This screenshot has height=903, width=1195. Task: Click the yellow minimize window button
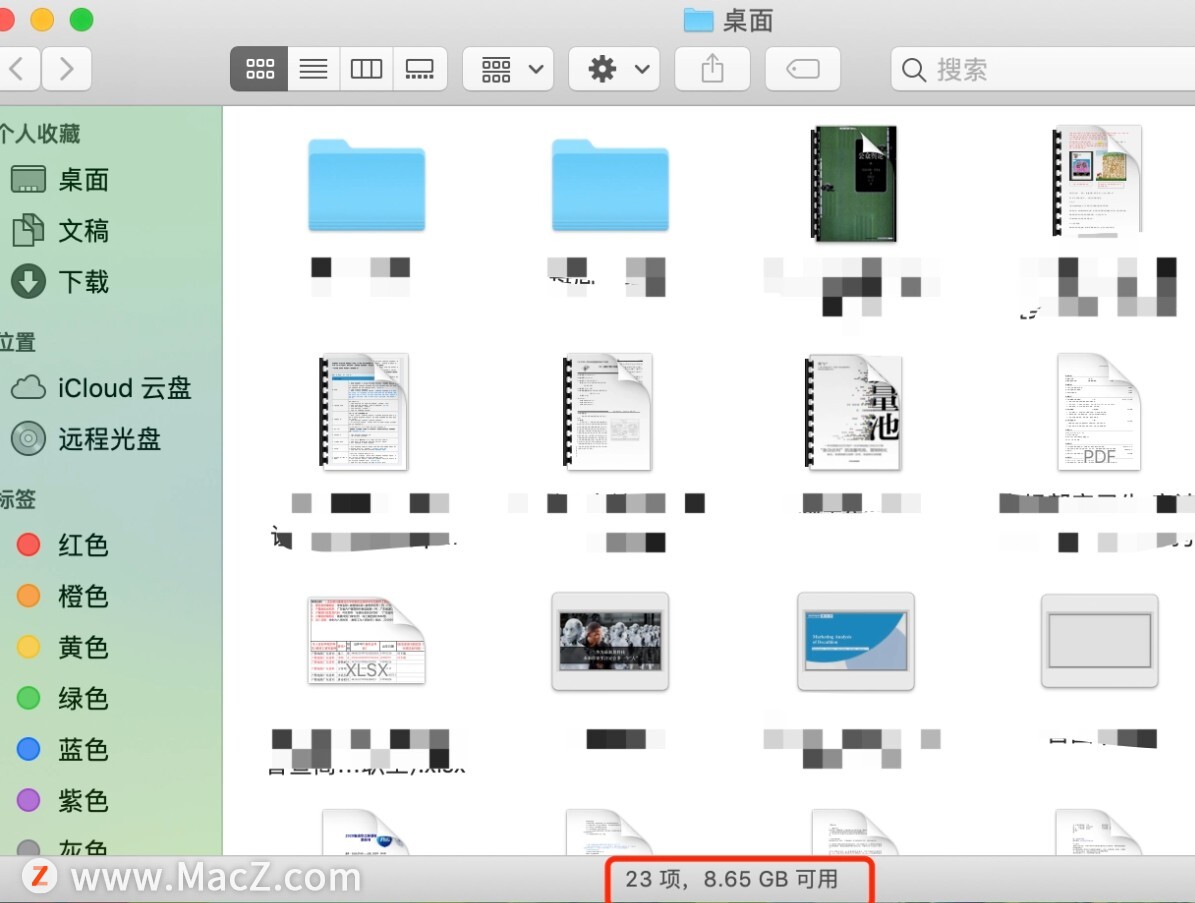[42, 19]
